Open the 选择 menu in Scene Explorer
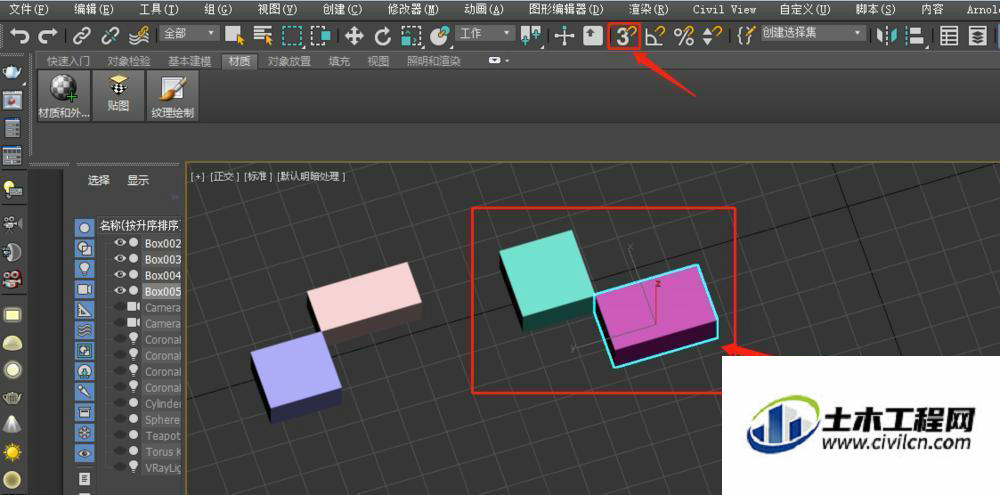1000x495 pixels. 99,181
